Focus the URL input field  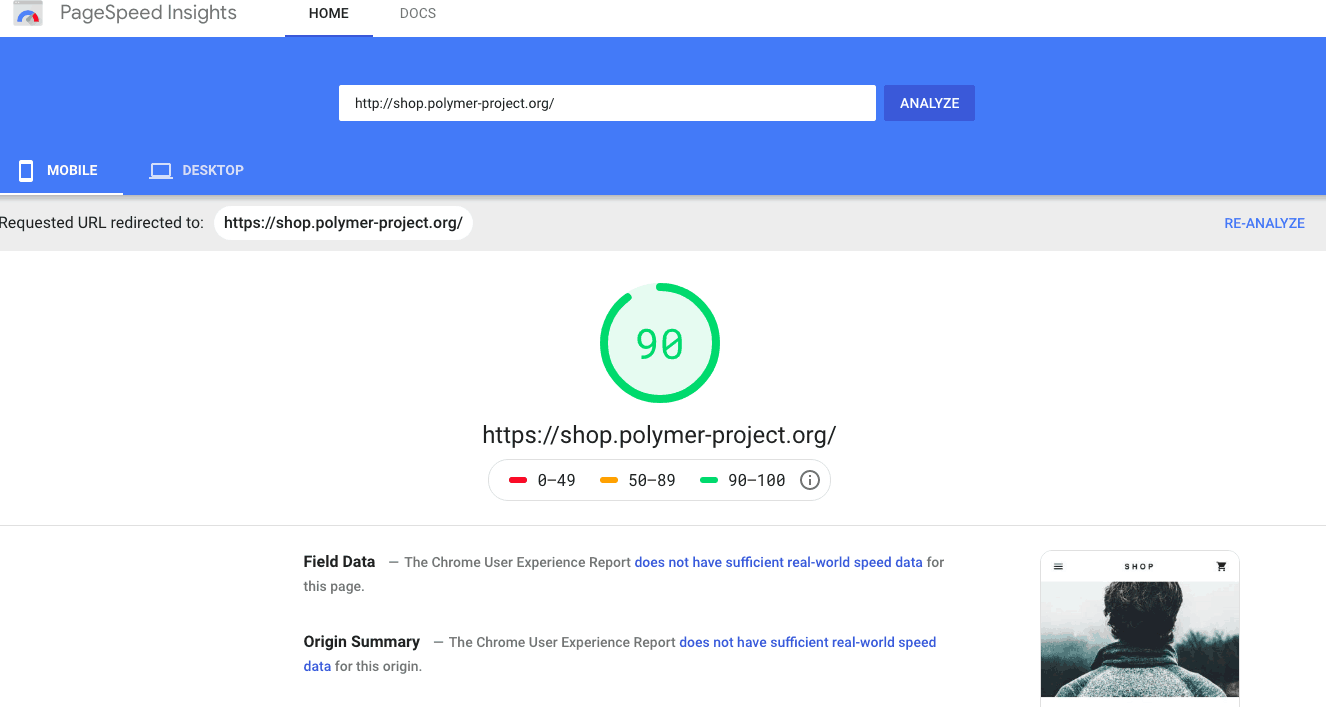tap(607, 103)
